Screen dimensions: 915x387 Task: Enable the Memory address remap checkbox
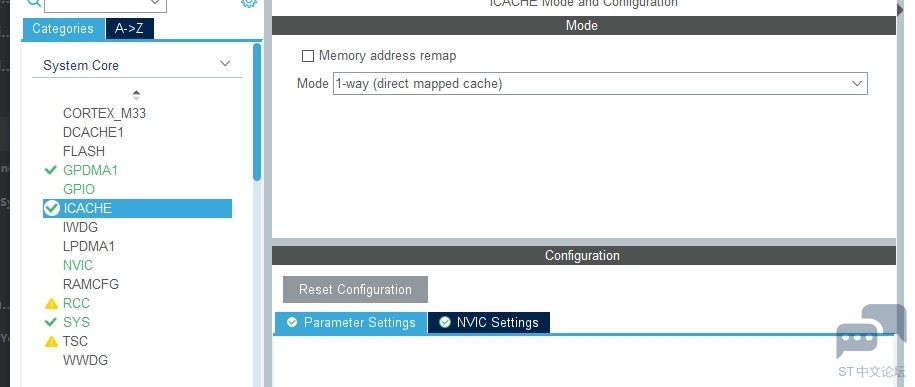pos(308,56)
